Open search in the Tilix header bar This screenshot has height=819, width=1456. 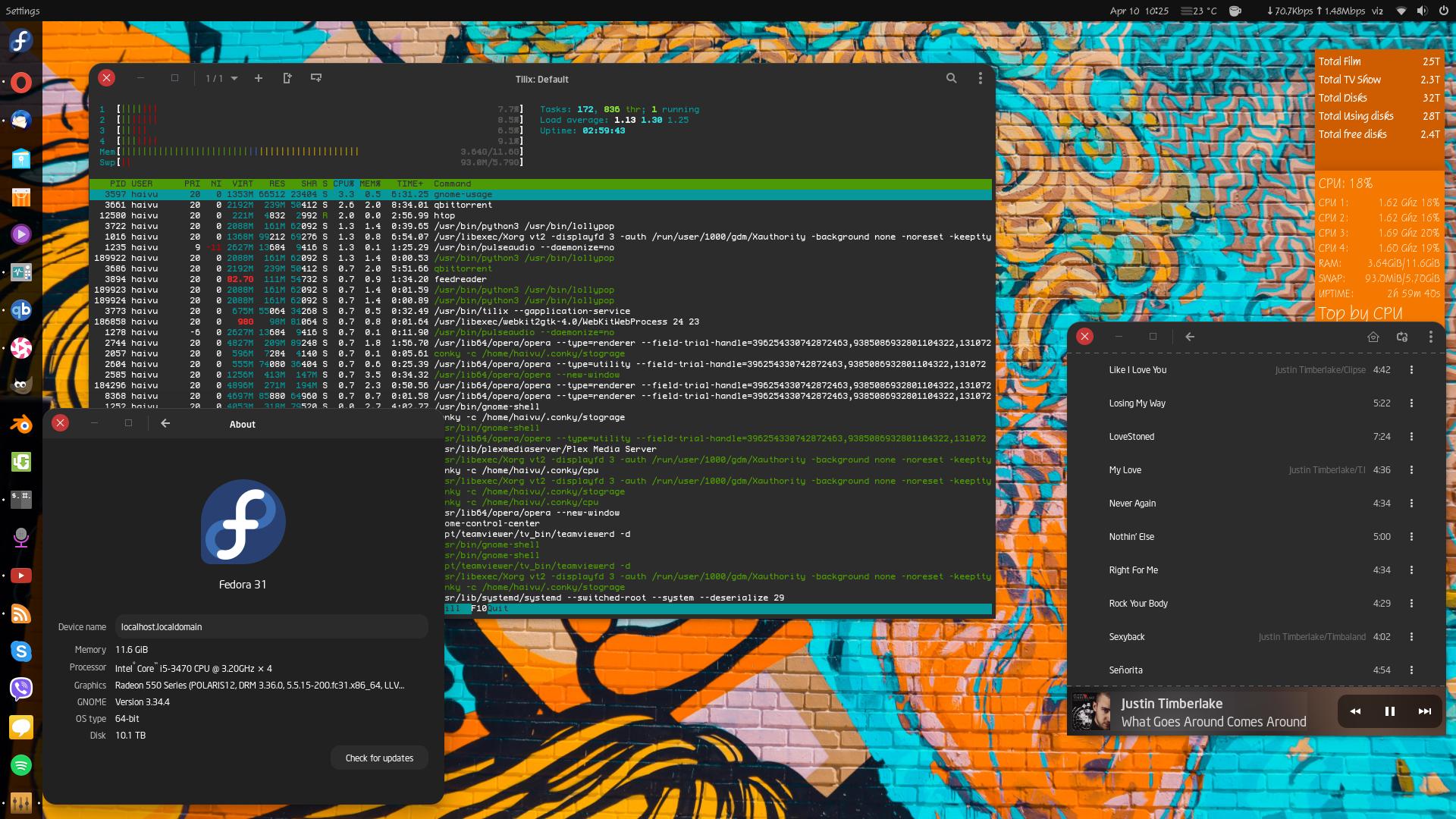[951, 78]
